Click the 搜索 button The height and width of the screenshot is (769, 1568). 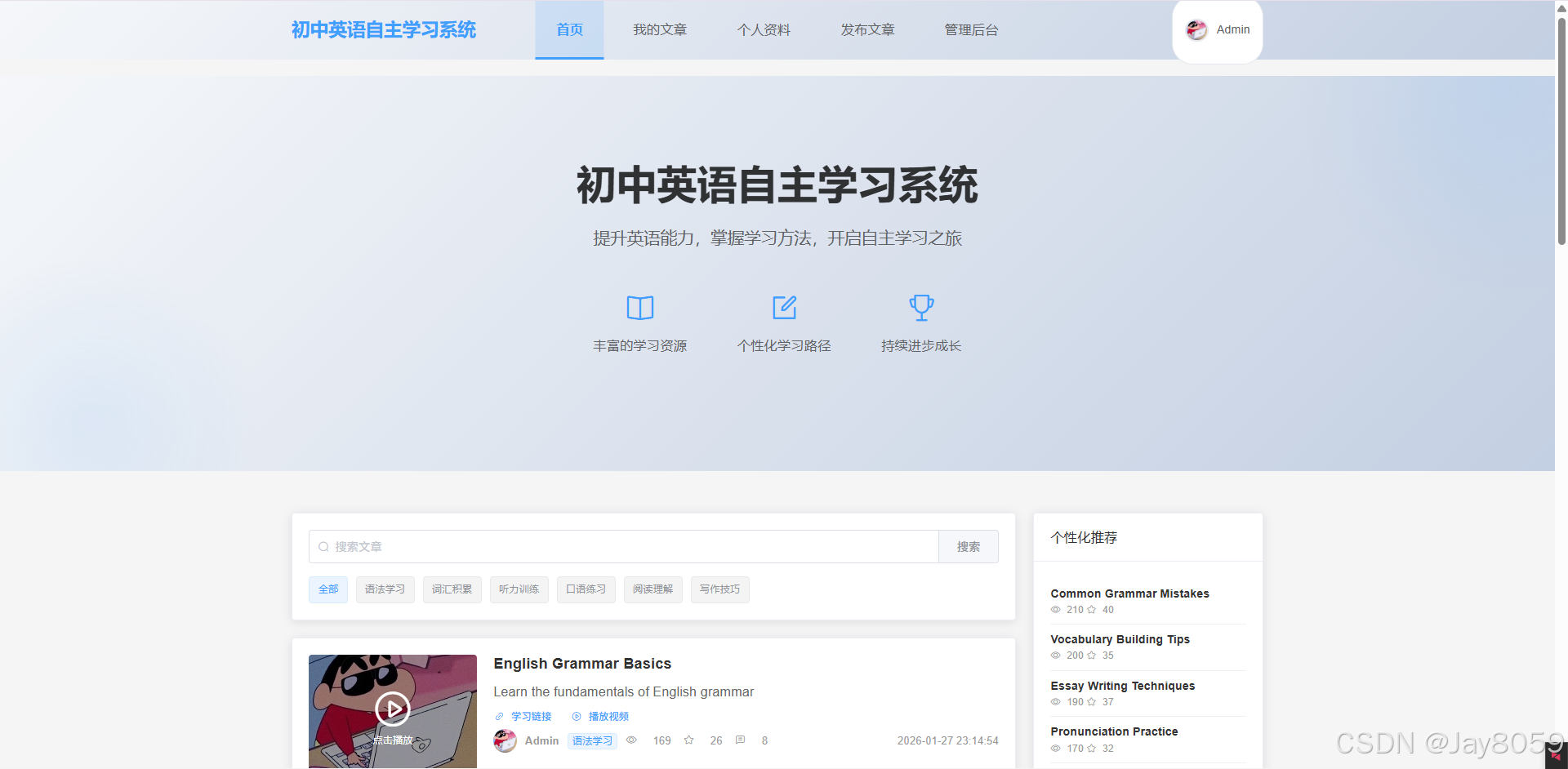(969, 547)
